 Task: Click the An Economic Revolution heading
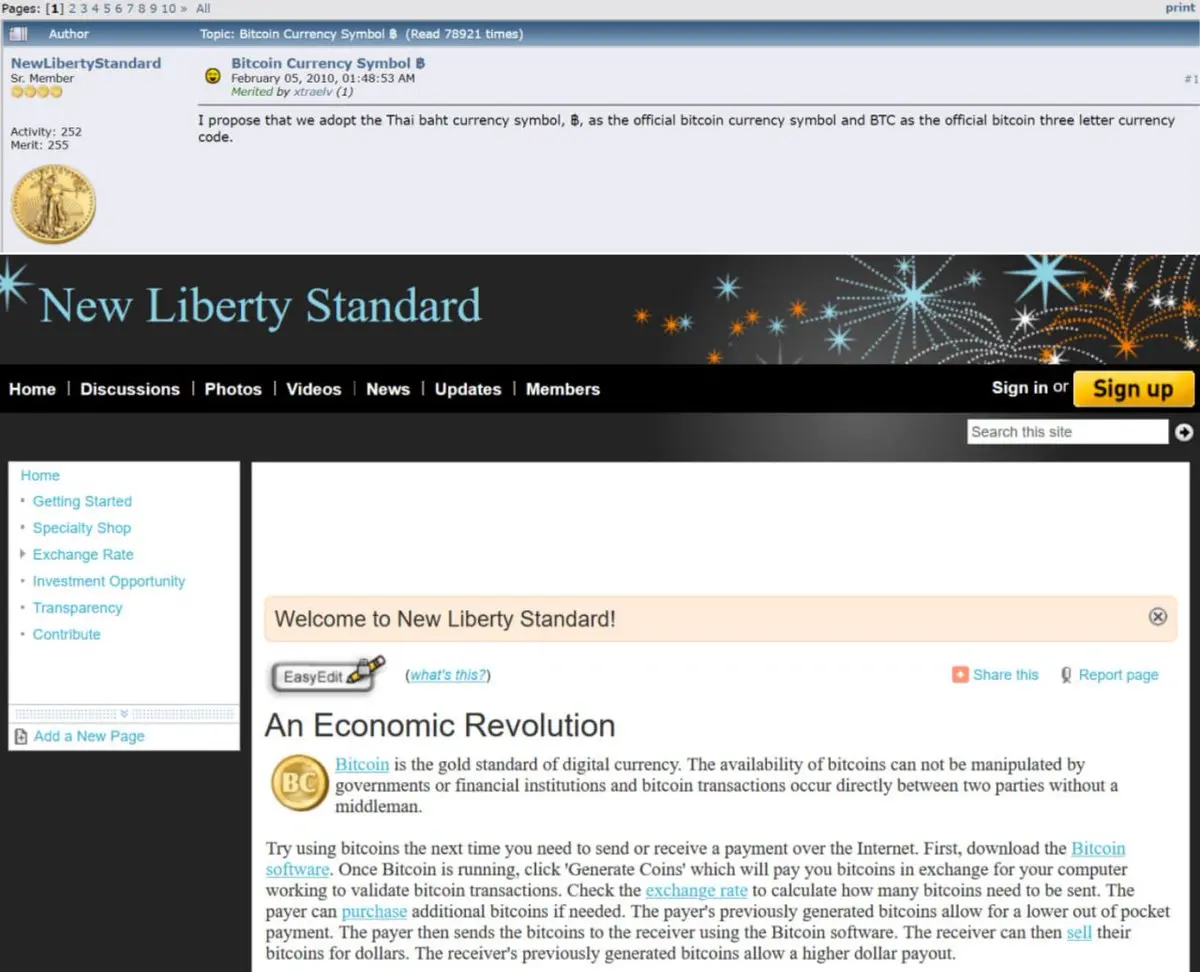coord(440,725)
